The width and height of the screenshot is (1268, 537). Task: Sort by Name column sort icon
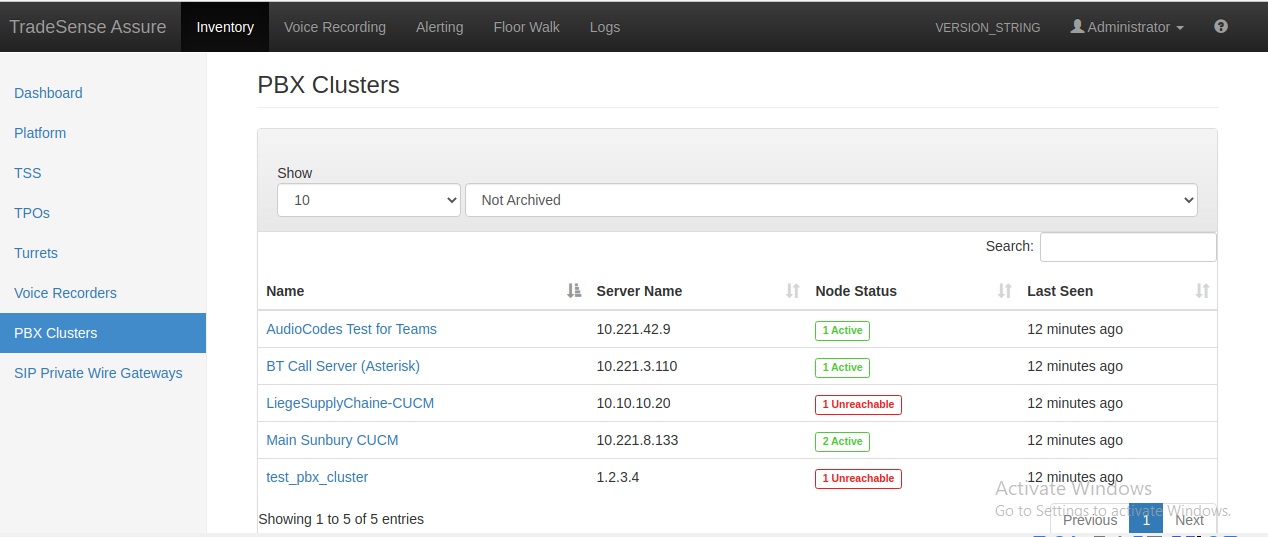point(574,291)
